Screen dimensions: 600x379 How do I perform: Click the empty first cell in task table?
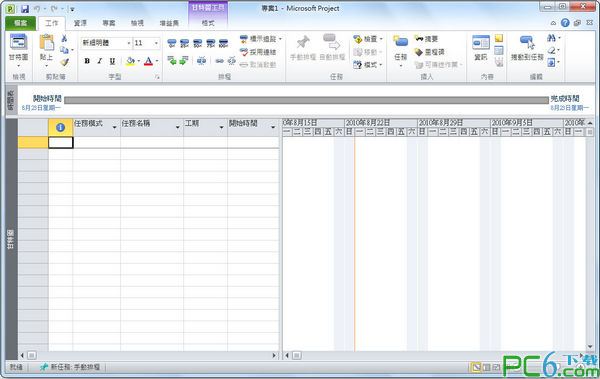60,142
